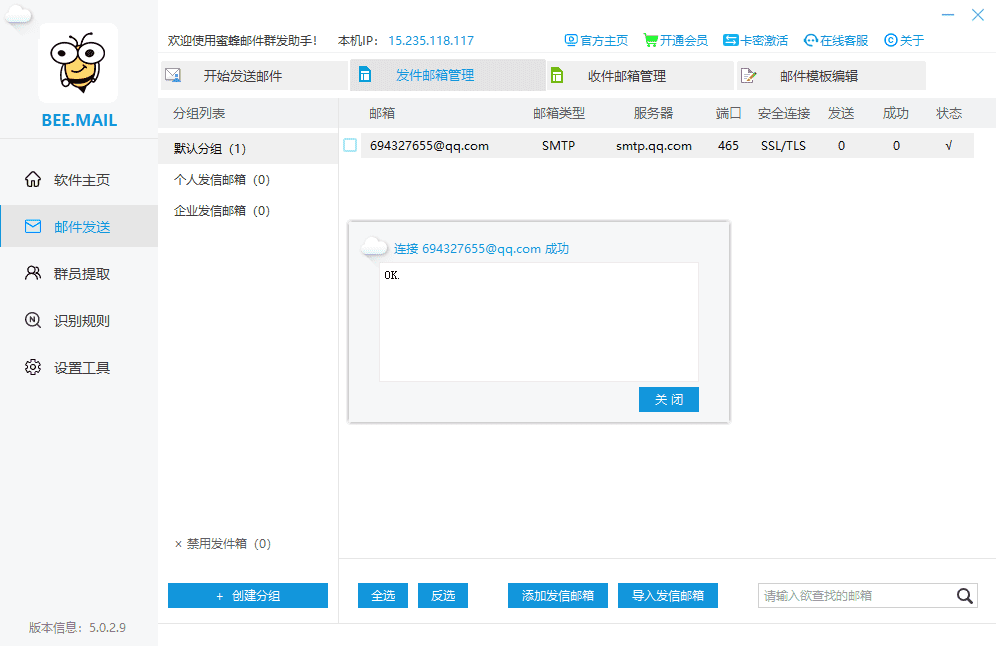Viewport: 996px width, 646px height.
Task: Click 邮箱类型 column header
Action: pyautogui.click(x=559, y=113)
